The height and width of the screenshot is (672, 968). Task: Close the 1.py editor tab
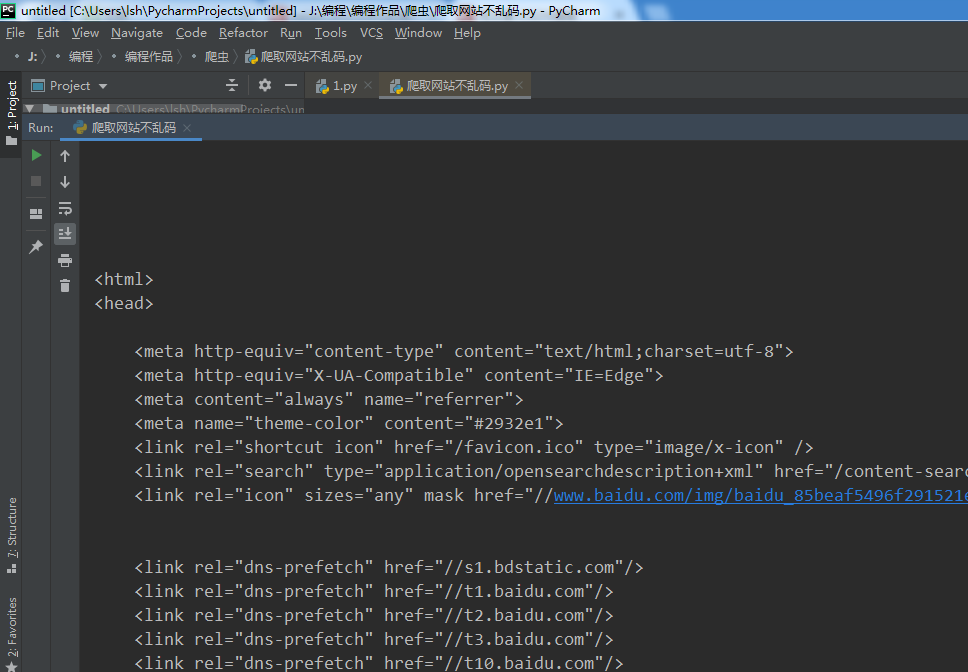tap(368, 85)
